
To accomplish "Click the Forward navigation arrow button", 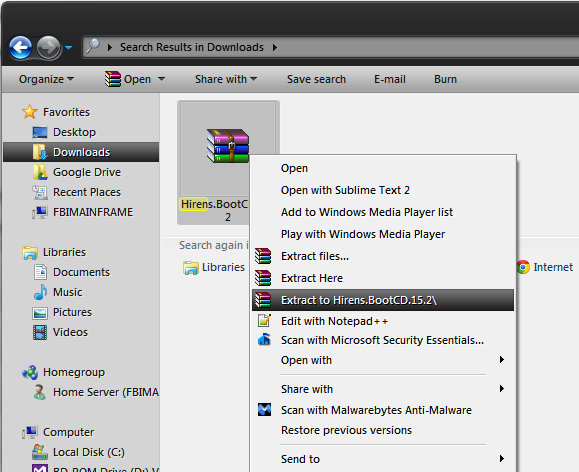I will (x=48, y=47).
